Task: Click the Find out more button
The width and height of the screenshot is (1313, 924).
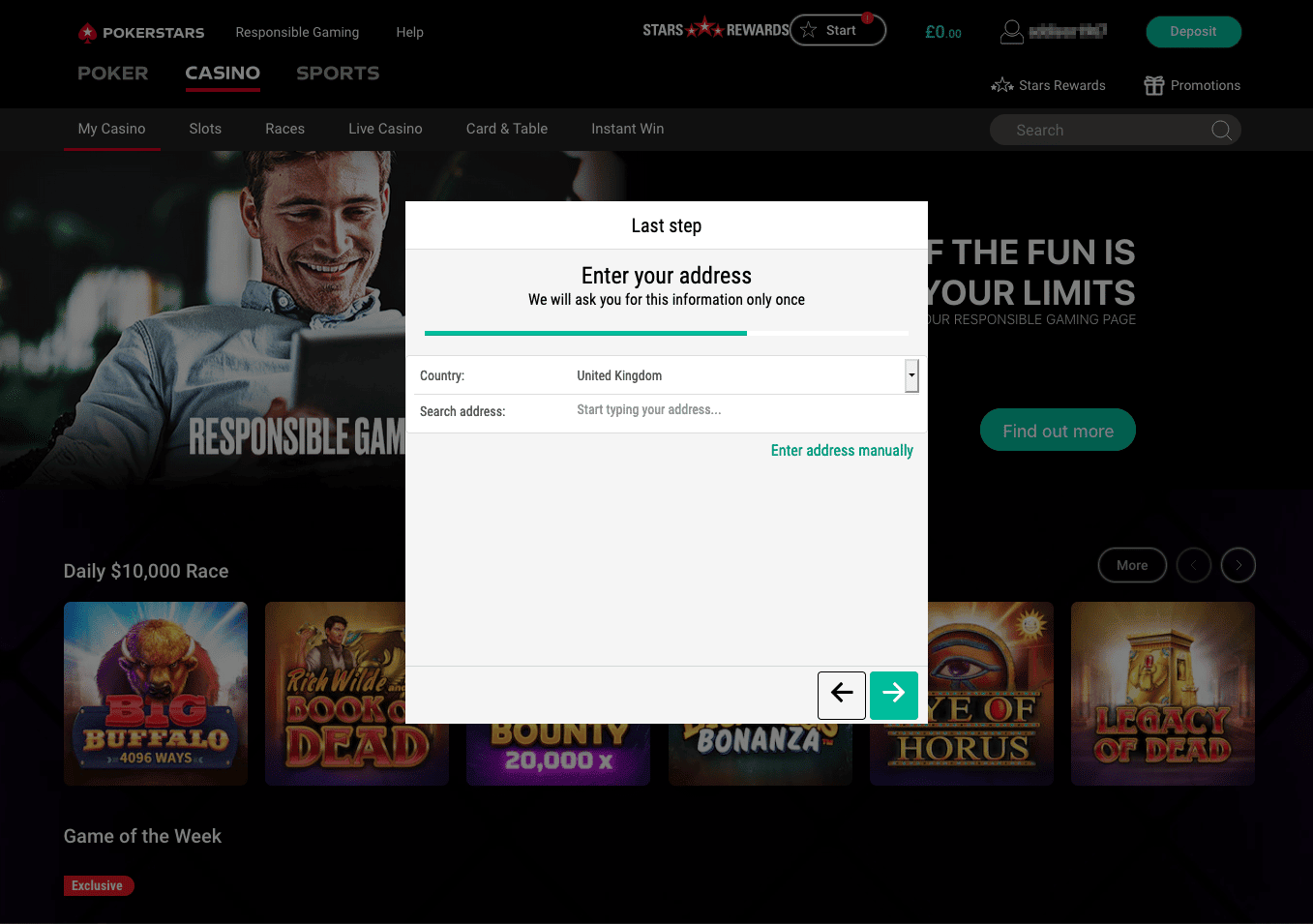Action: (1058, 431)
